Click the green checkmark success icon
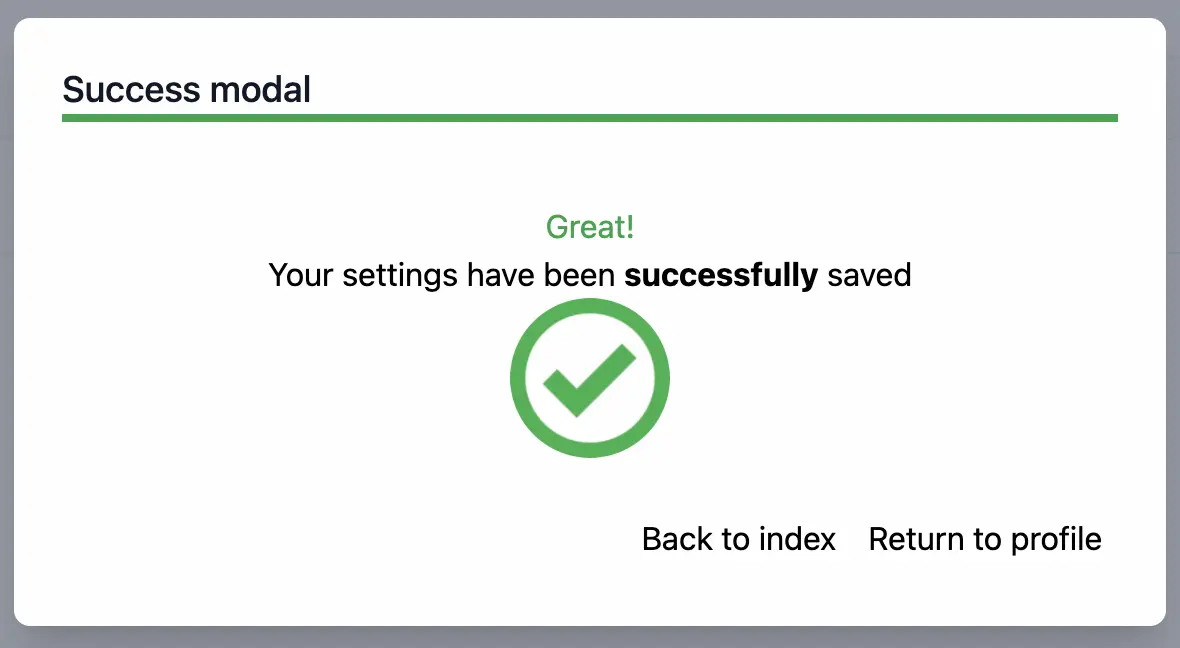 pos(588,381)
